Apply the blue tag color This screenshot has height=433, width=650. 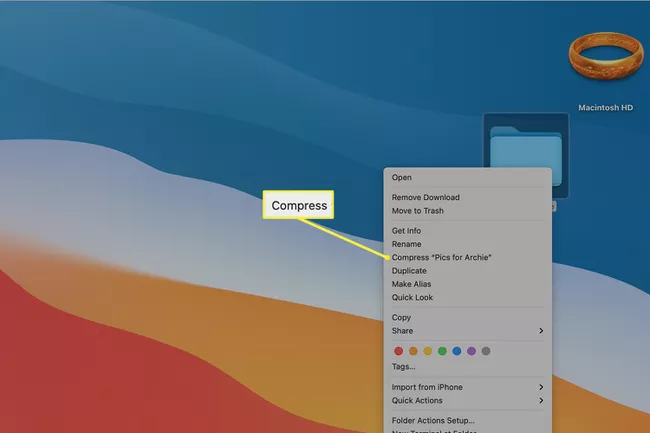click(x=457, y=351)
